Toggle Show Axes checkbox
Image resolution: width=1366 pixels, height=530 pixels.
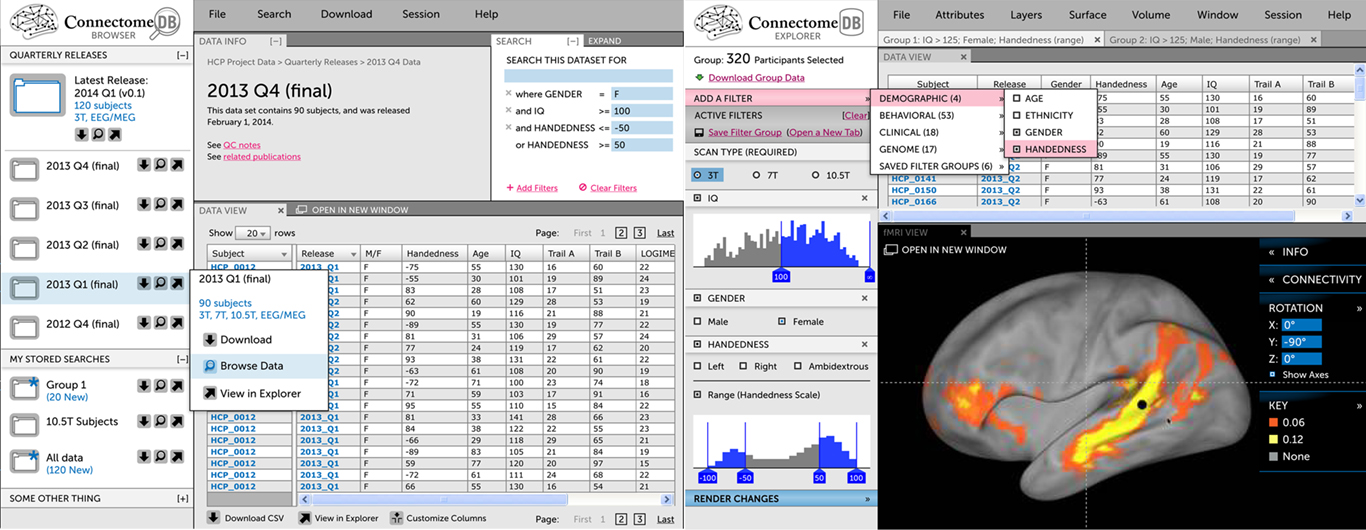click(1272, 375)
